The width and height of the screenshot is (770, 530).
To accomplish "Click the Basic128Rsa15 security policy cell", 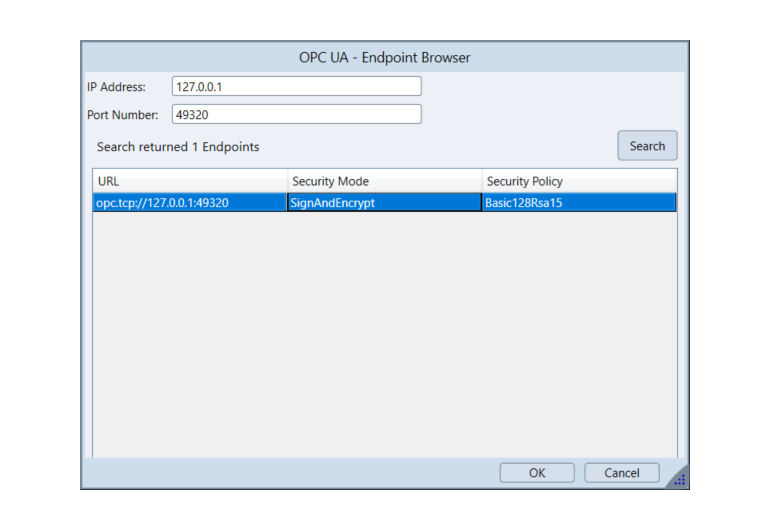I will coord(578,203).
